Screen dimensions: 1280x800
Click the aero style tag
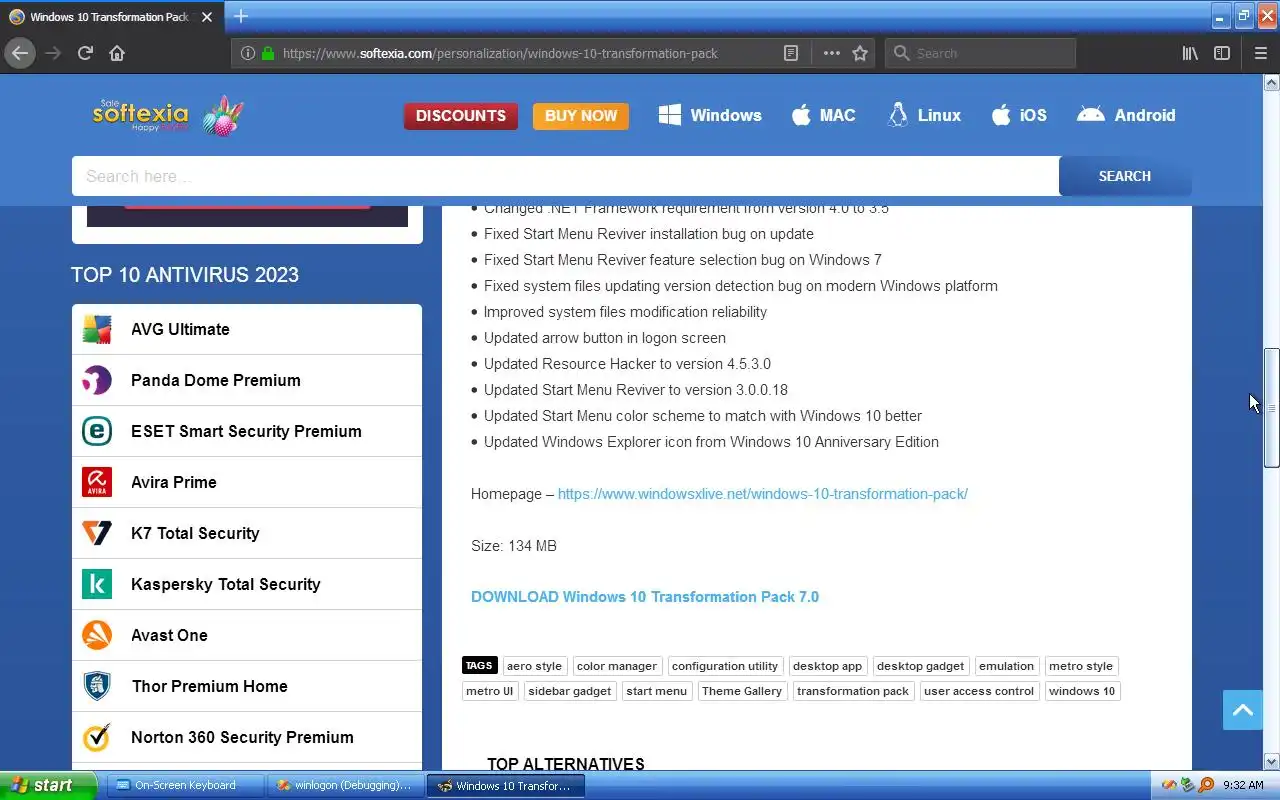pos(534,666)
